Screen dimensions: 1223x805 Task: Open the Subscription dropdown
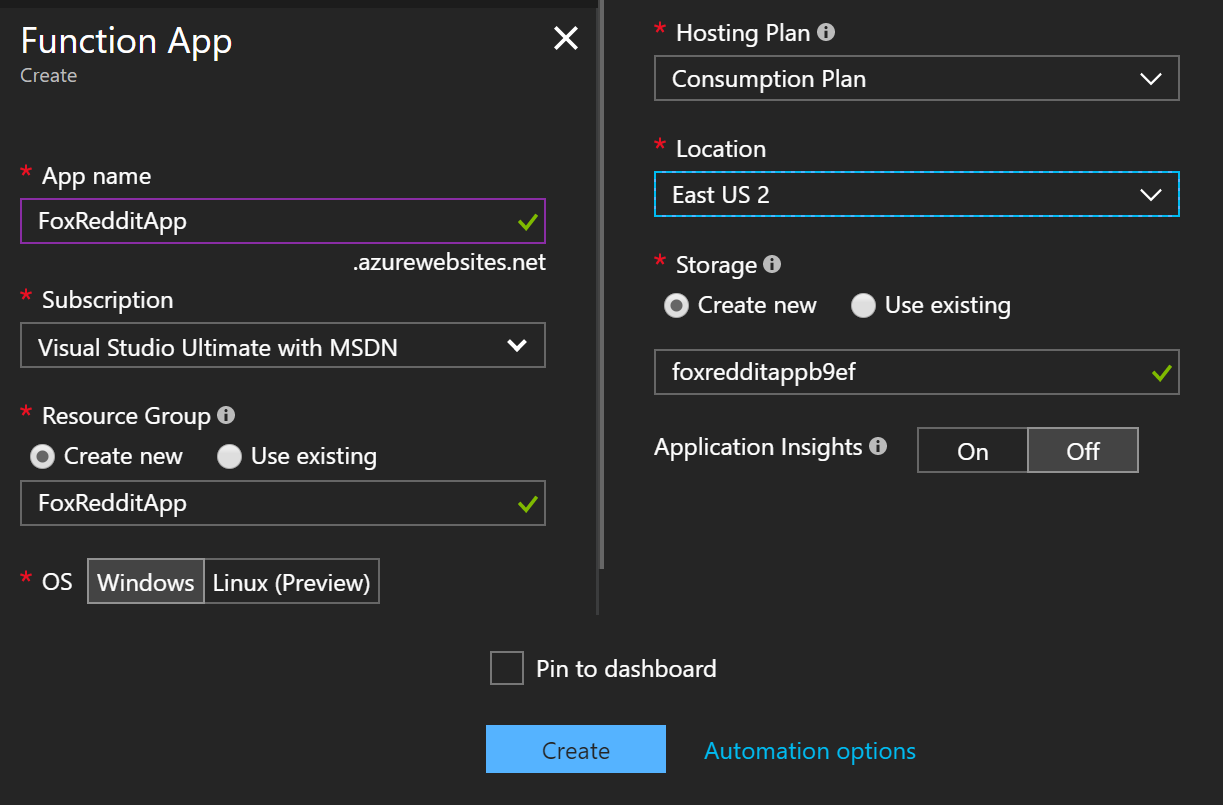283,345
